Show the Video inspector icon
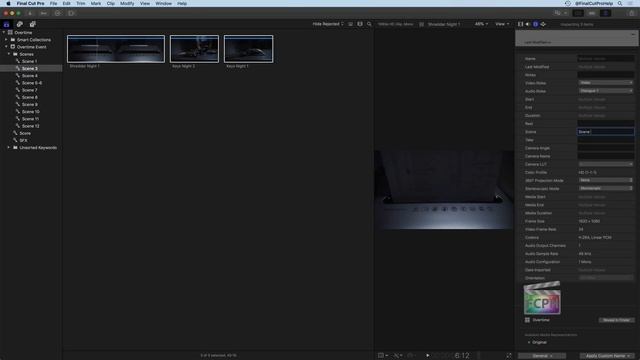This screenshot has width=640, height=360. point(520,24)
